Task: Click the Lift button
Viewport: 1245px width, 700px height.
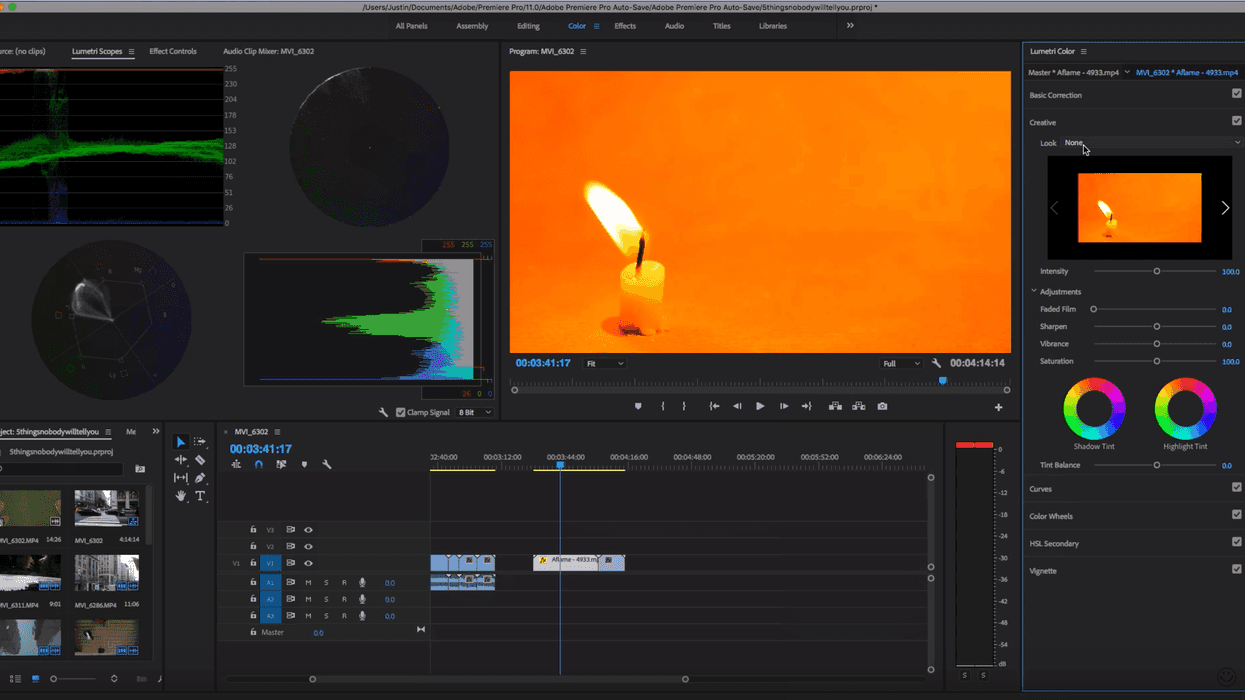Action: pyautogui.click(x=835, y=407)
